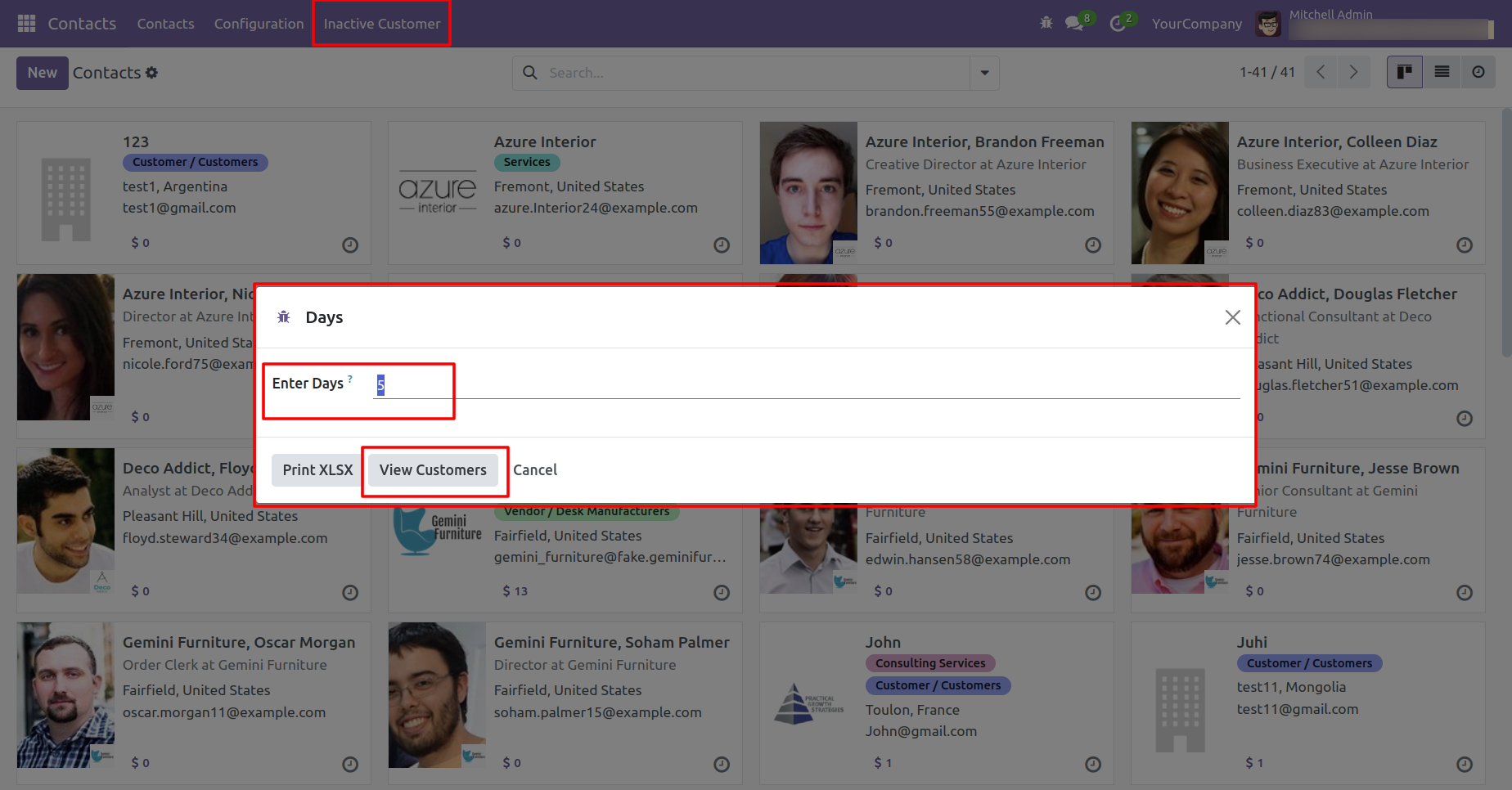The width and height of the screenshot is (1512, 790).
Task: Switch company via YourCompany
Action: coord(1197,24)
